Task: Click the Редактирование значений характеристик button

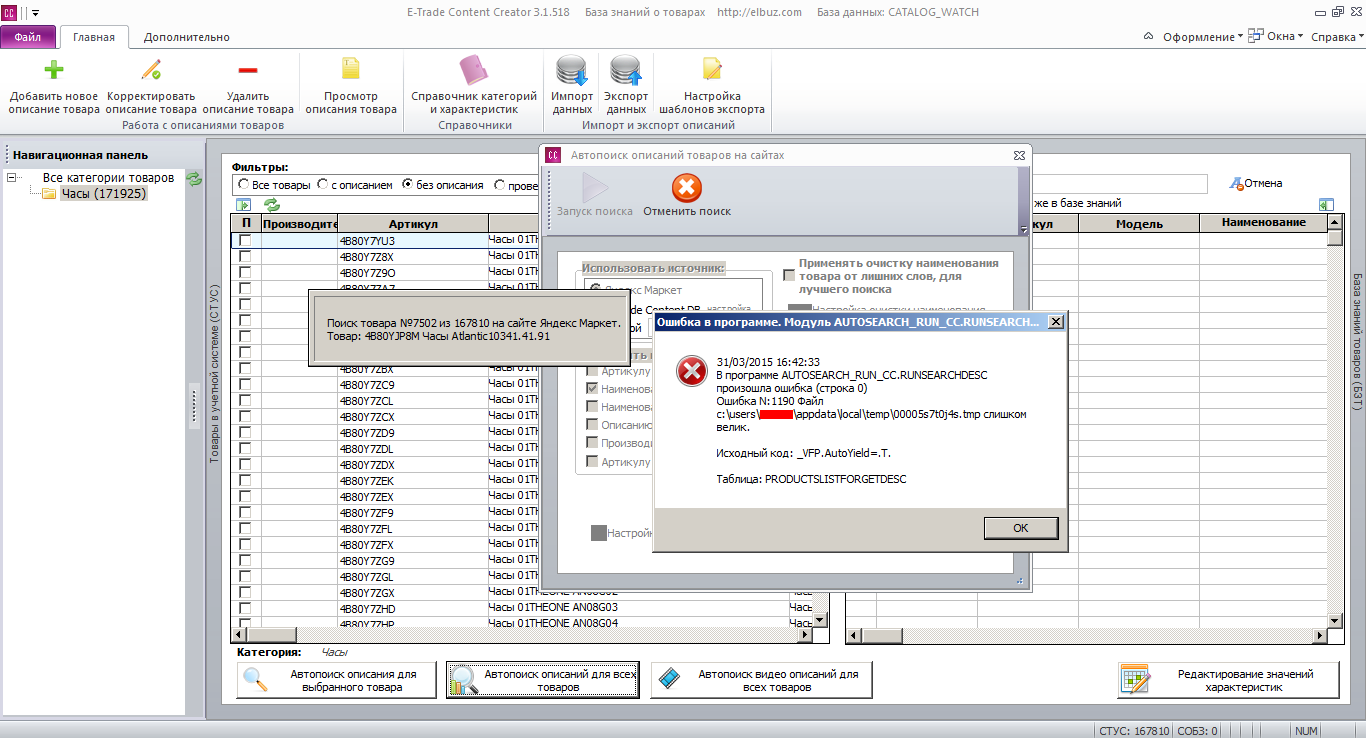Action: point(1229,680)
